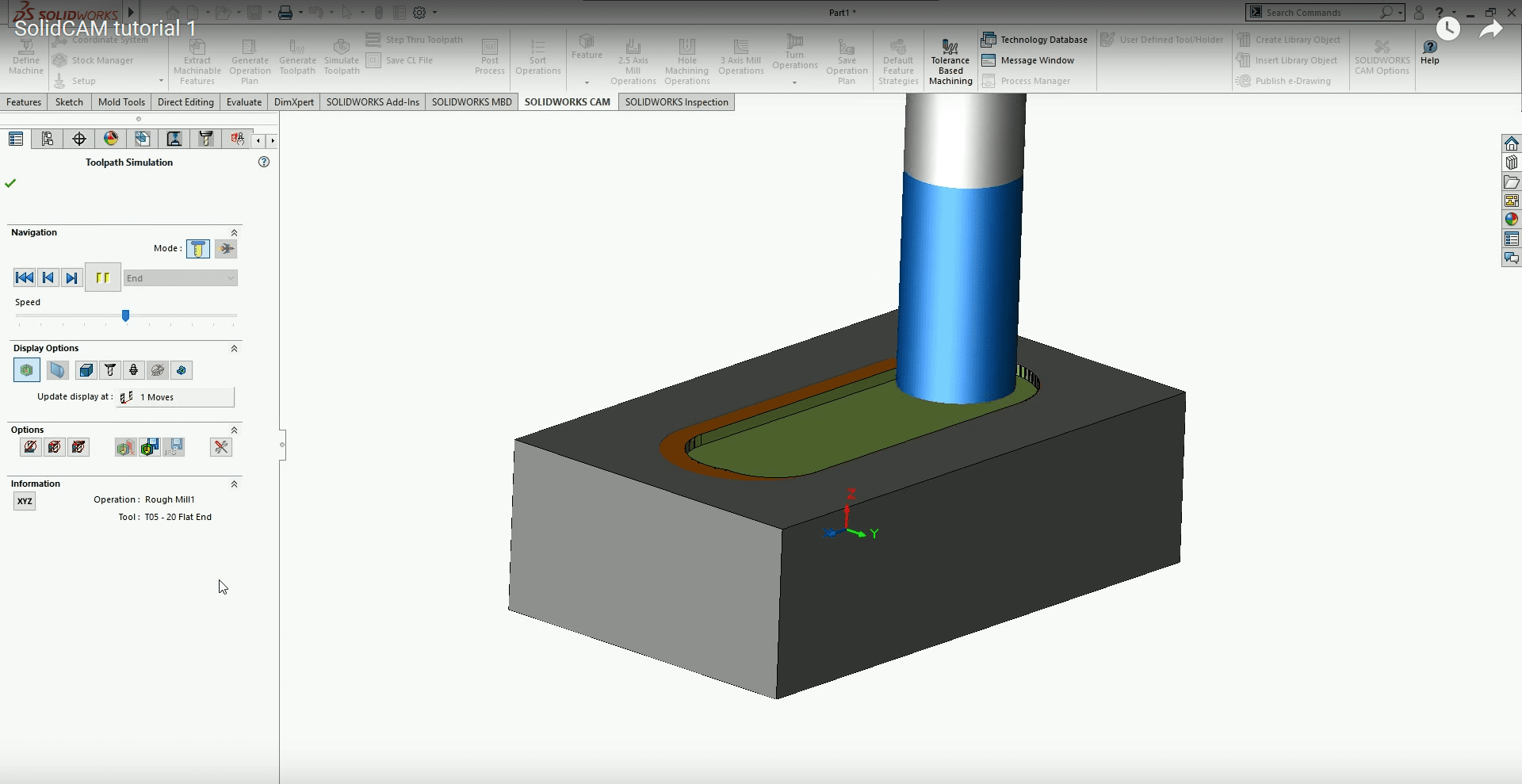Switch to the SOLIDWORKS Inspection tab

tap(676, 102)
